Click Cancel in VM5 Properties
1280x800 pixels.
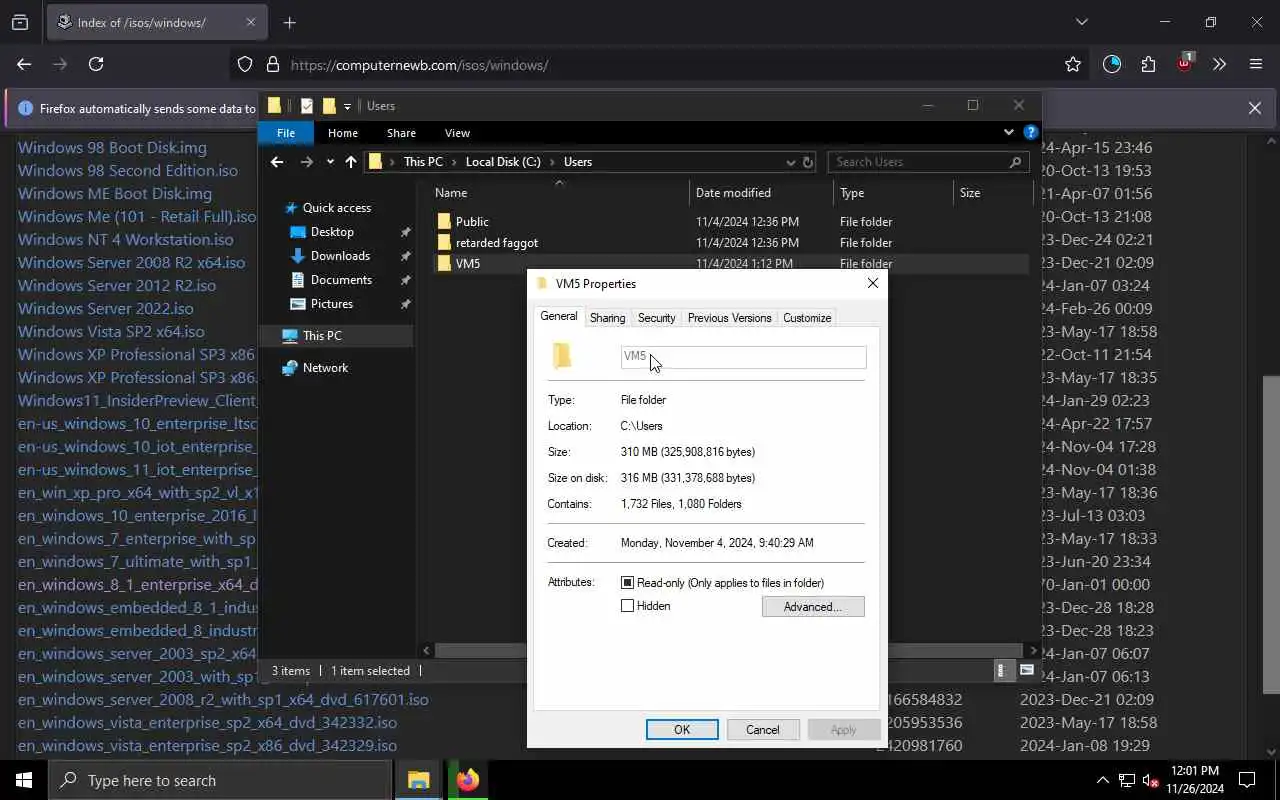pyautogui.click(x=762, y=730)
